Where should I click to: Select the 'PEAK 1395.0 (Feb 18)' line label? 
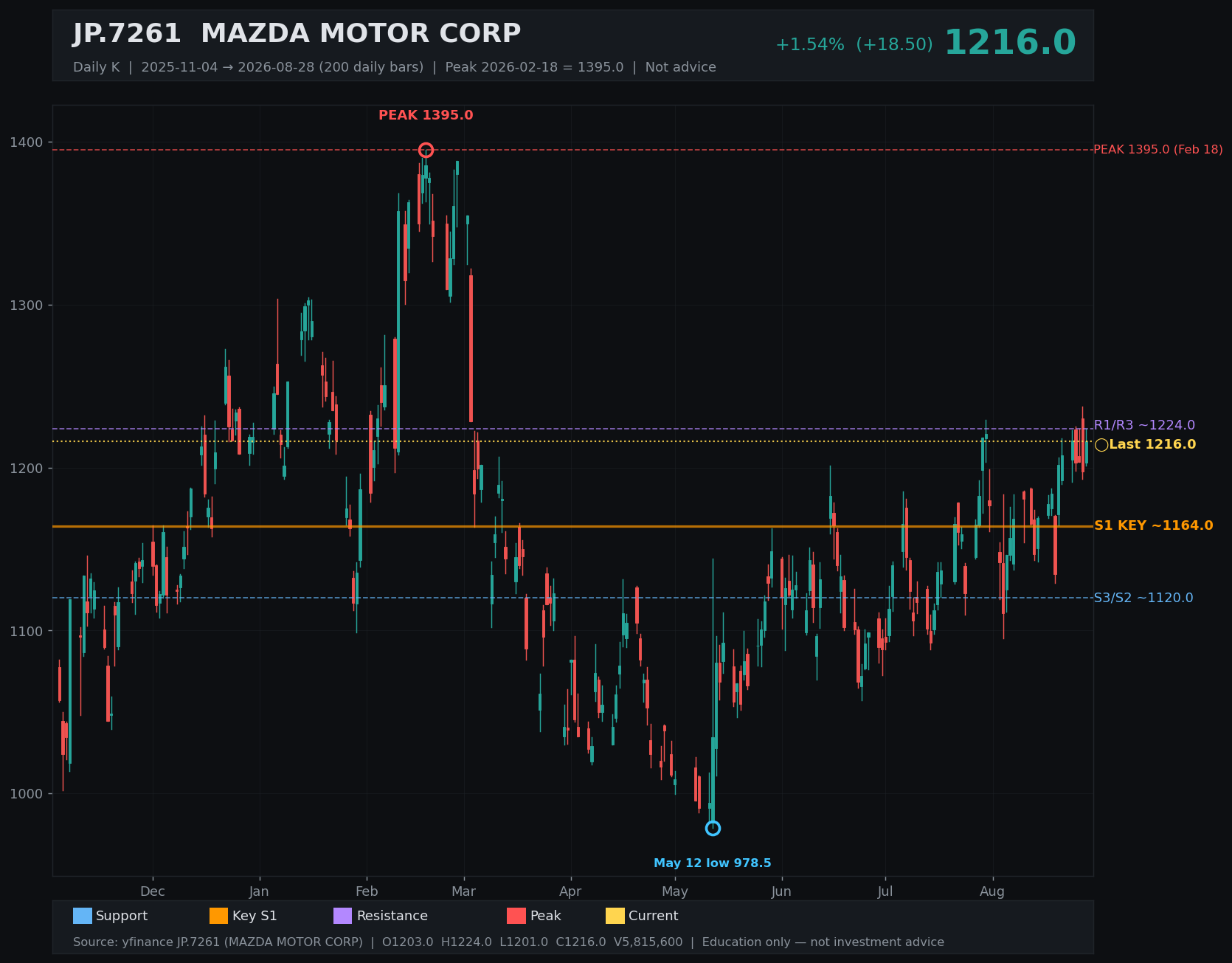pyautogui.click(x=1158, y=150)
